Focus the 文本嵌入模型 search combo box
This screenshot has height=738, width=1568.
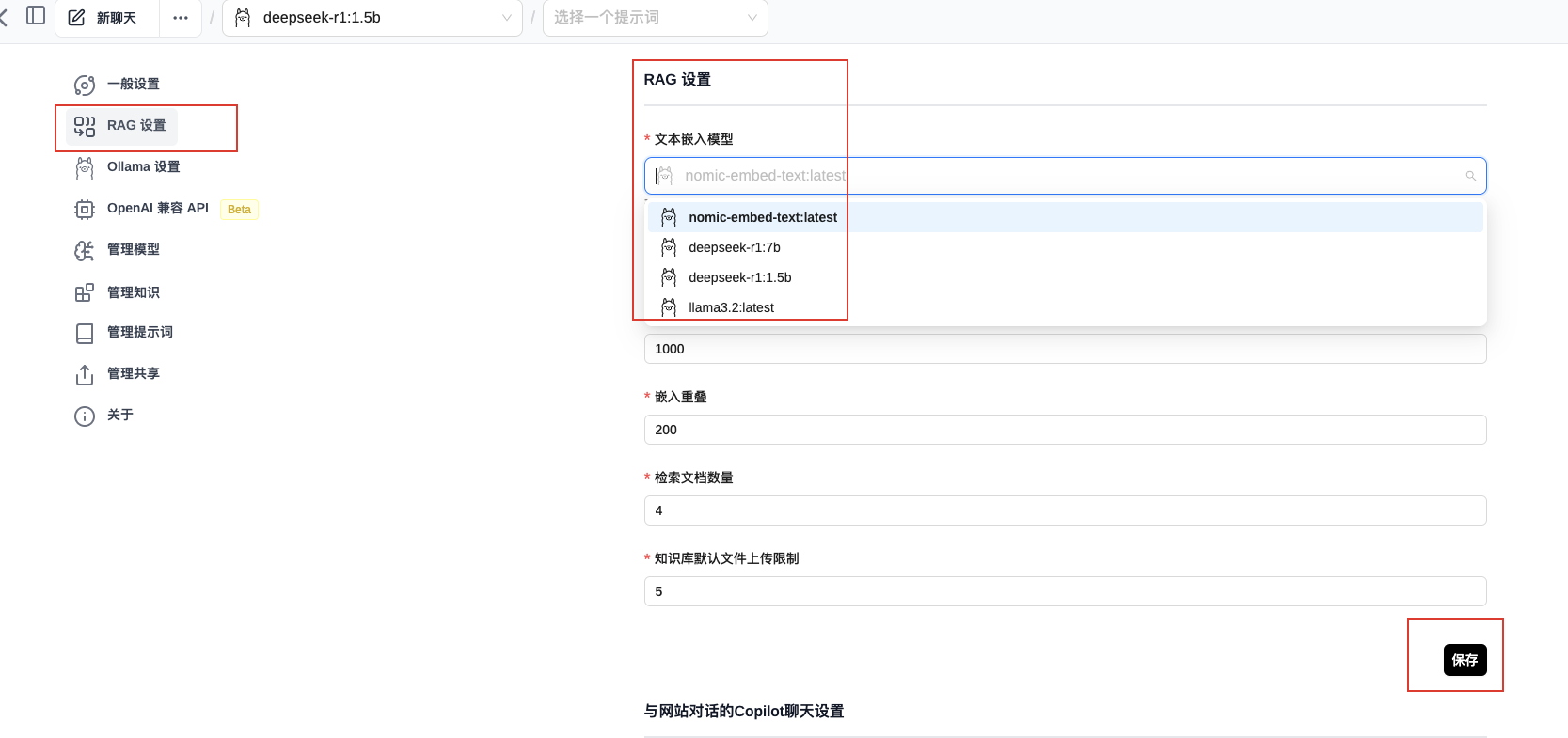click(x=1065, y=176)
